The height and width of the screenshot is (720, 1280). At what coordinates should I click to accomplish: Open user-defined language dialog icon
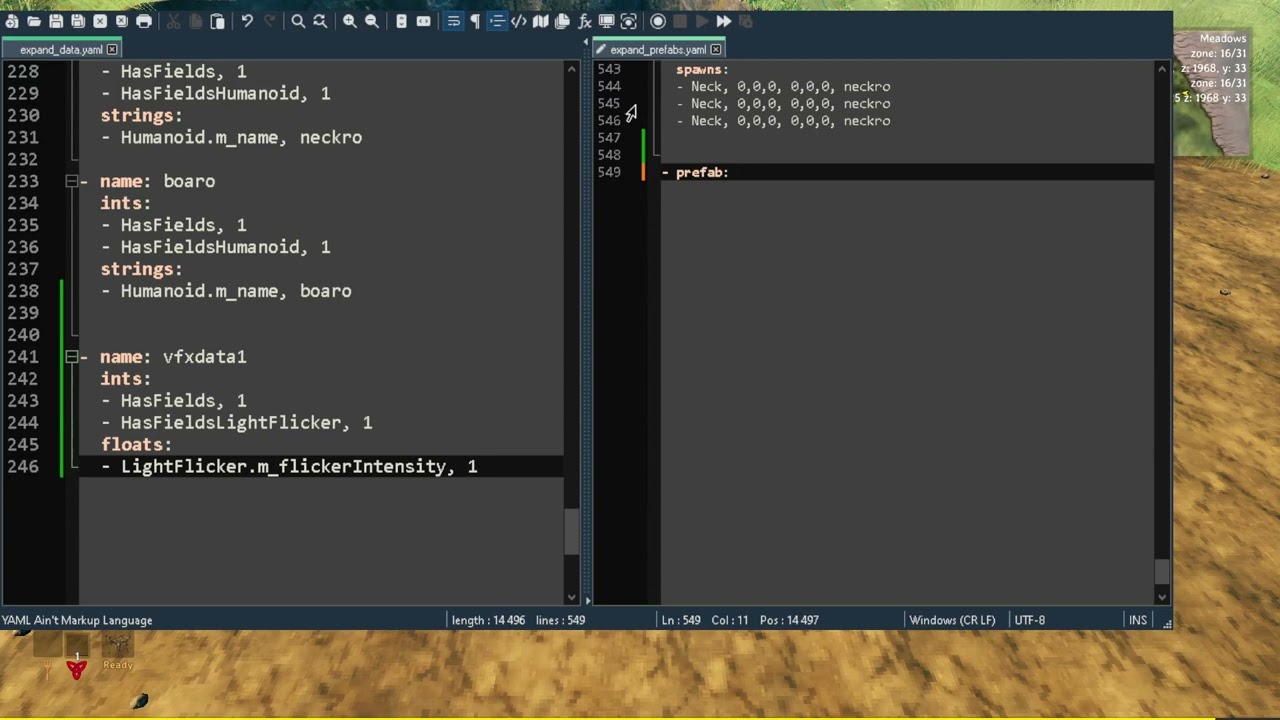click(519, 21)
